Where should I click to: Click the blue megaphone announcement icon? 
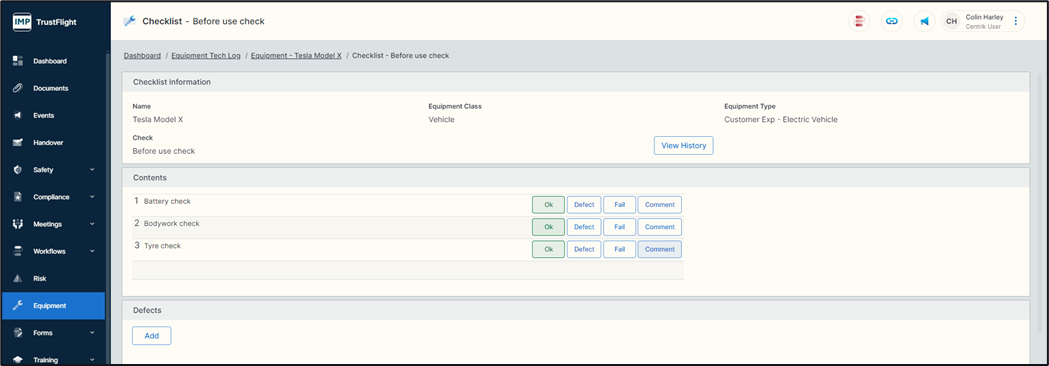click(x=925, y=21)
